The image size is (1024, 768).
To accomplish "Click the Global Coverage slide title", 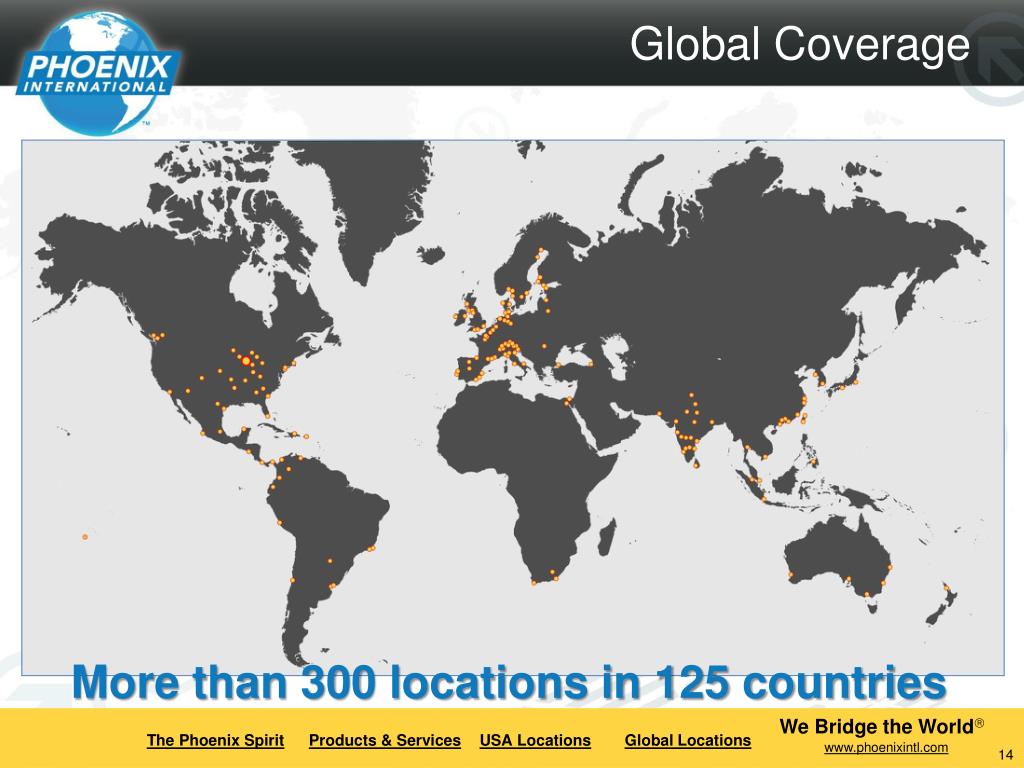I will (799, 44).
